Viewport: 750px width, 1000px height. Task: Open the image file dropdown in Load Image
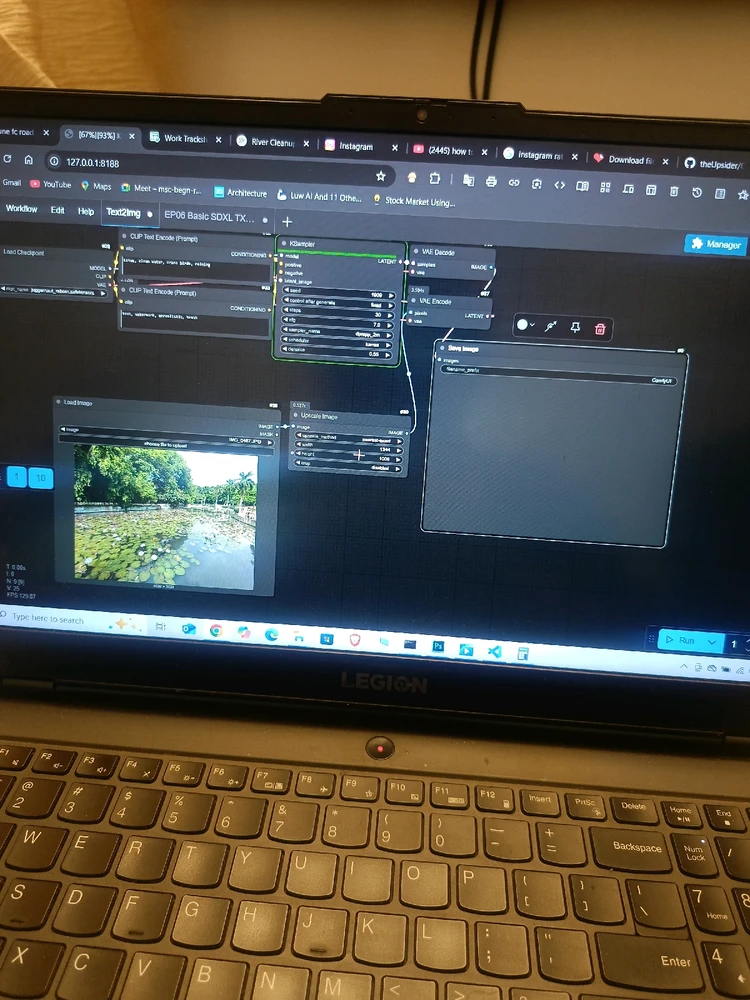[167, 434]
